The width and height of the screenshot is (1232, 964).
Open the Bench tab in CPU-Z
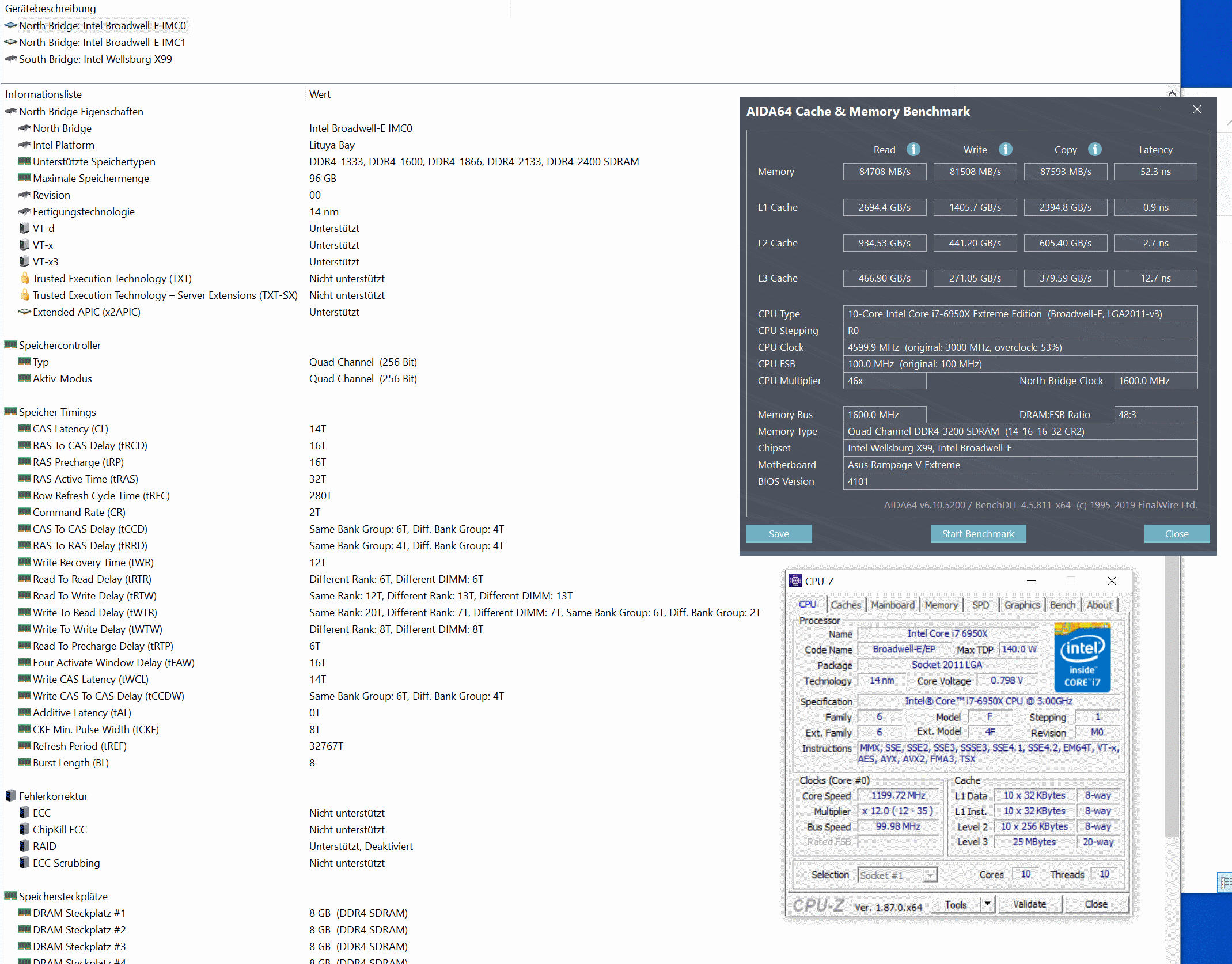click(1063, 605)
